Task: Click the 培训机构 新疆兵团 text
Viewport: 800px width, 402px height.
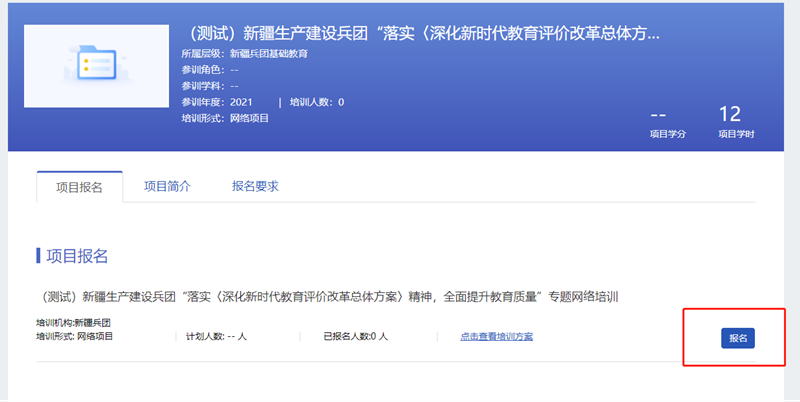Action: [x=73, y=323]
